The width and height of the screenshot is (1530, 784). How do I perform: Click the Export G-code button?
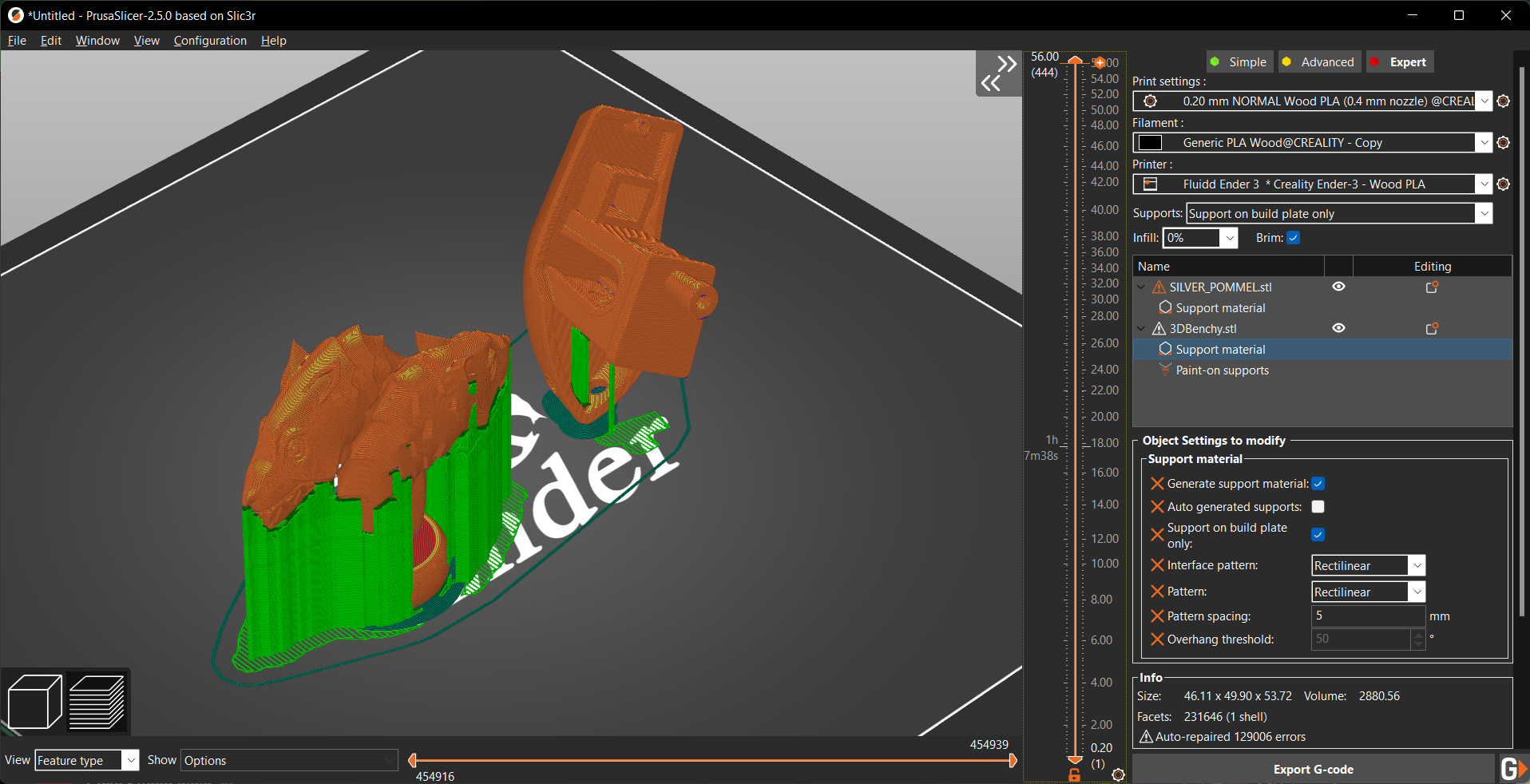coord(1314,770)
